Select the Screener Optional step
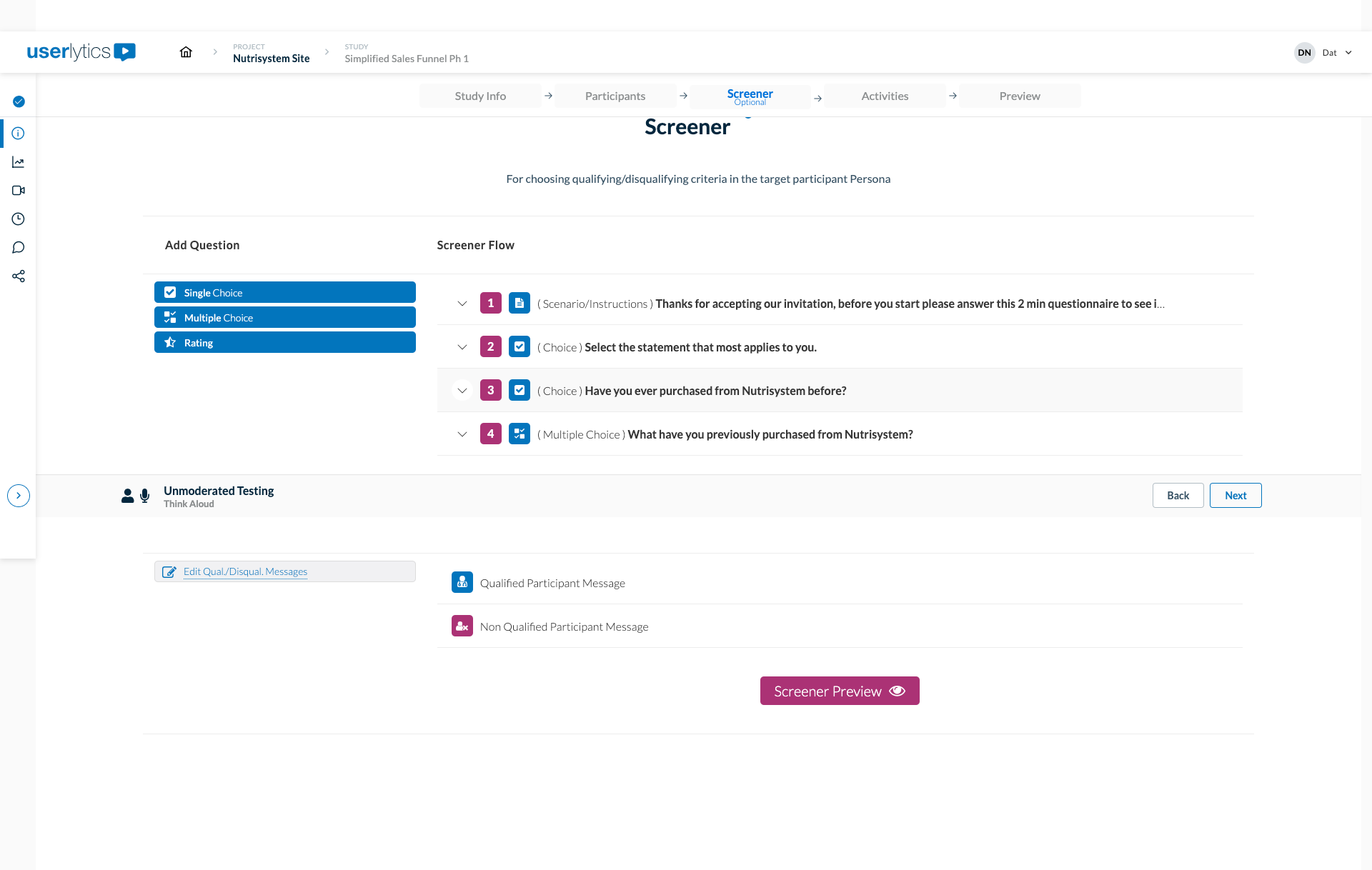Image resolution: width=1372 pixels, height=870 pixels. [750, 96]
